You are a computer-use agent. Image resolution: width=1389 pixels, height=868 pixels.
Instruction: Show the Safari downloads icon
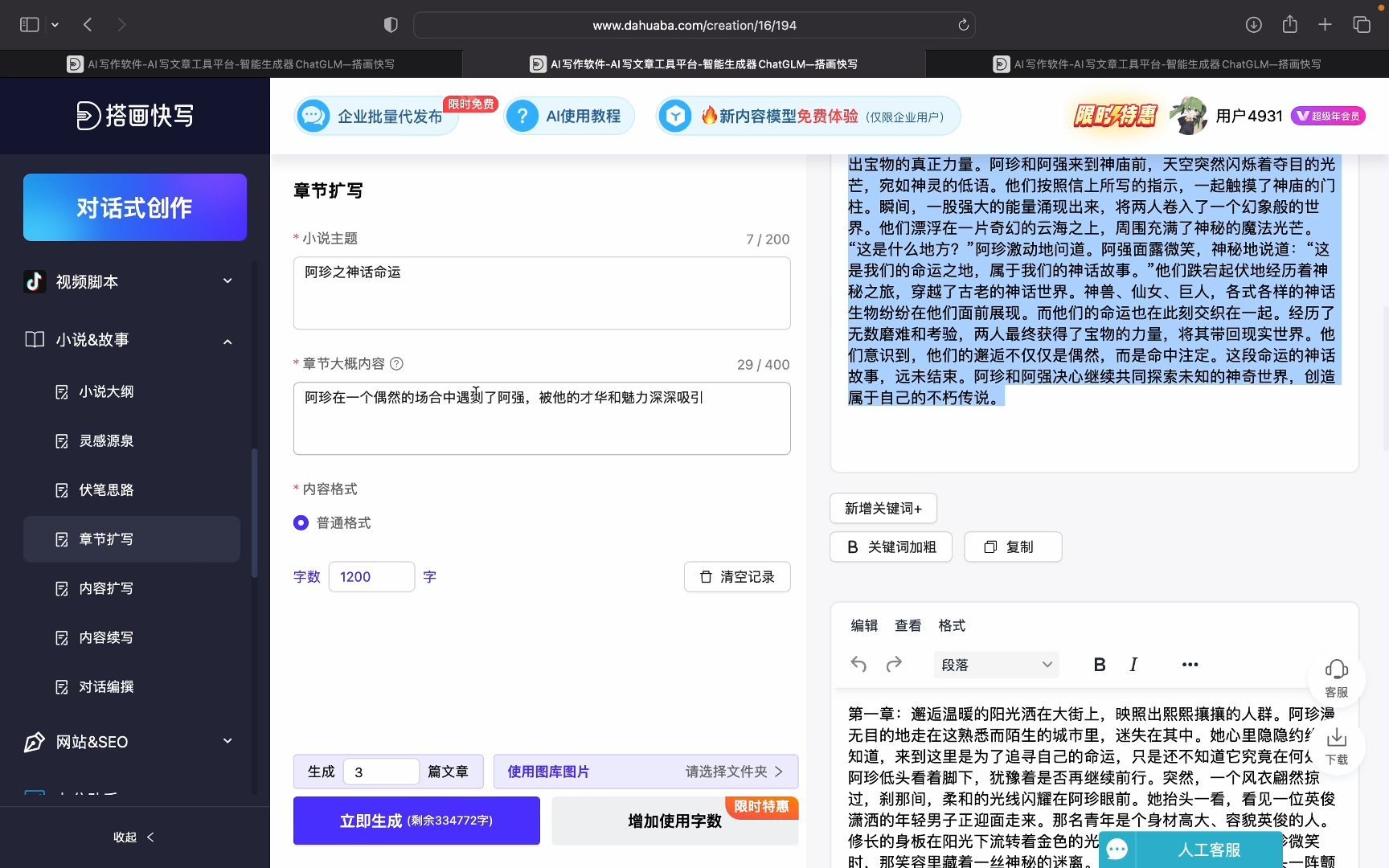tap(1253, 25)
